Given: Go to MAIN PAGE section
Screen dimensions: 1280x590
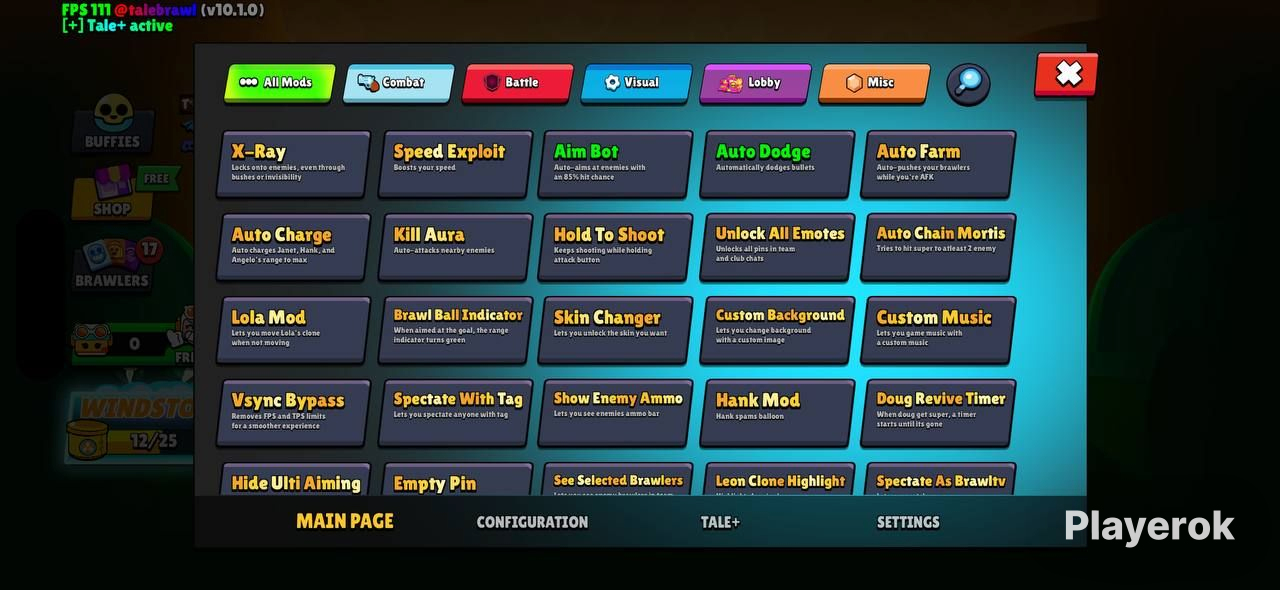Looking at the screenshot, I should point(345,521).
